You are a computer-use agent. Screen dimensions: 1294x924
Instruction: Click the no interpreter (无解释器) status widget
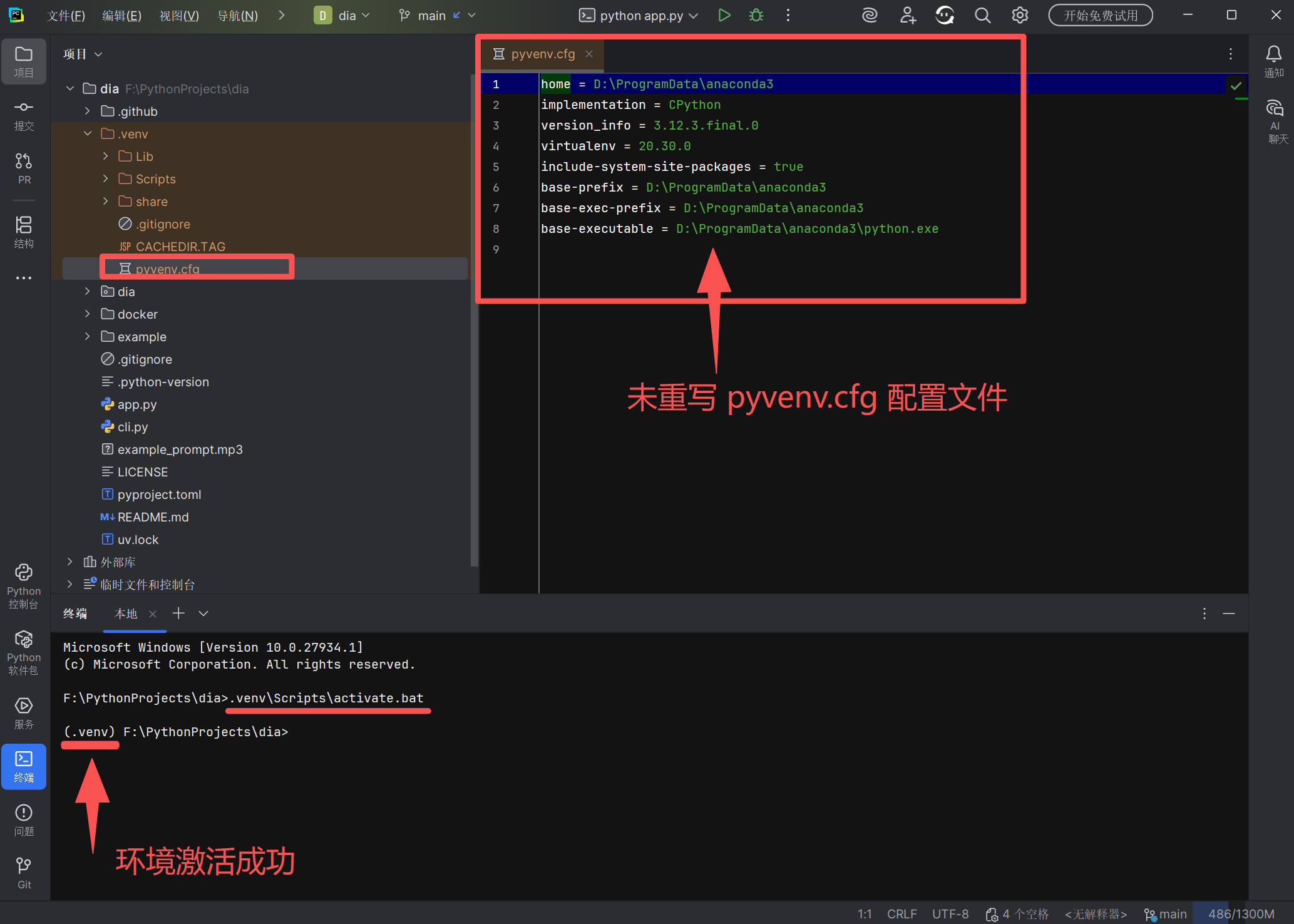(1096, 914)
